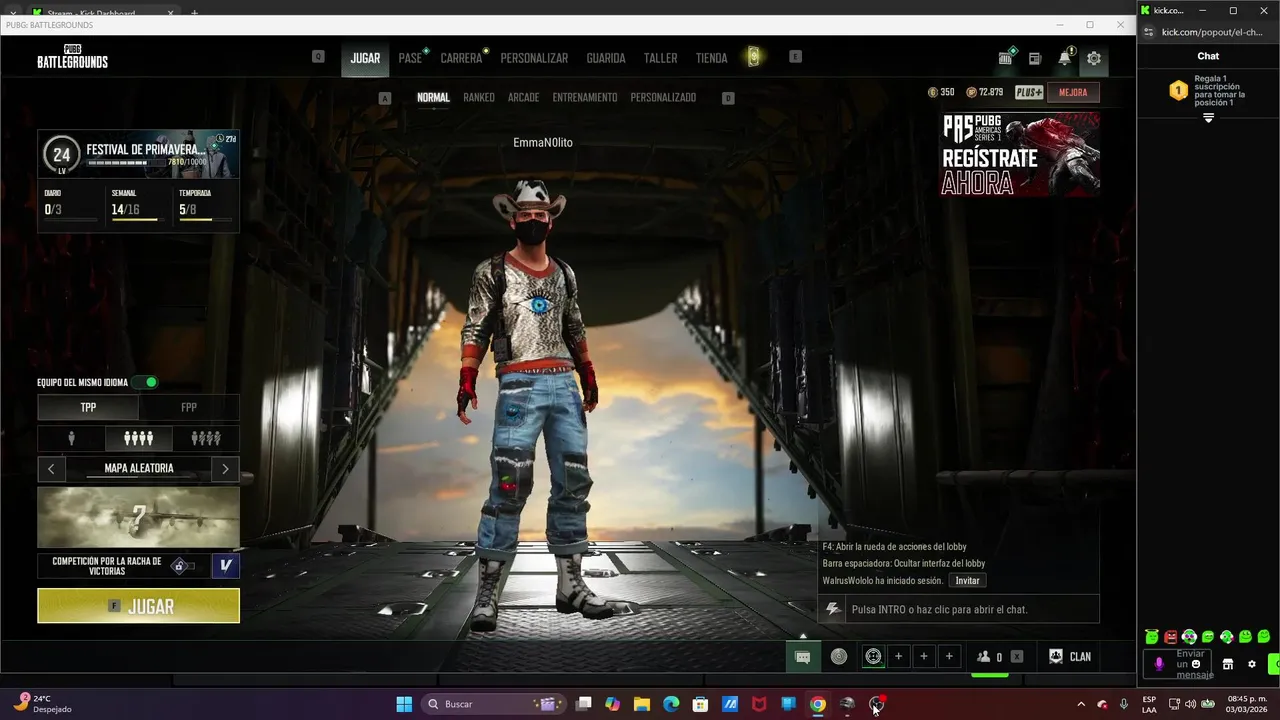Open File Explorer from taskbar
1280x720 pixels.
(642, 704)
